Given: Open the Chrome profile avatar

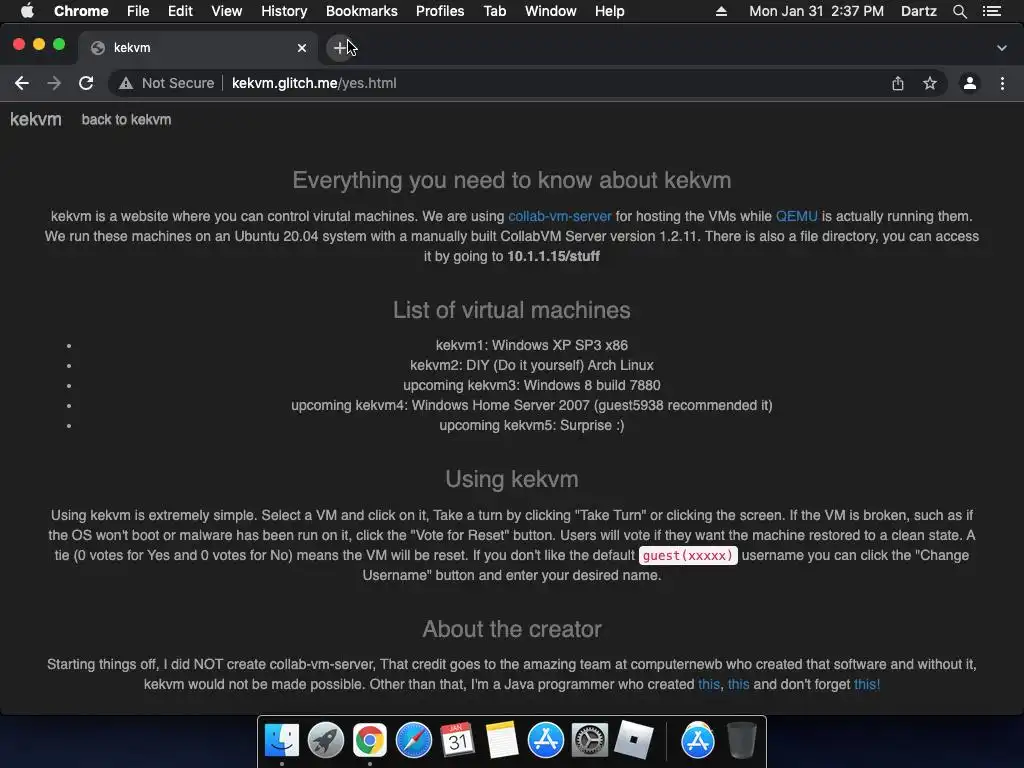Looking at the screenshot, I should coord(970,83).
